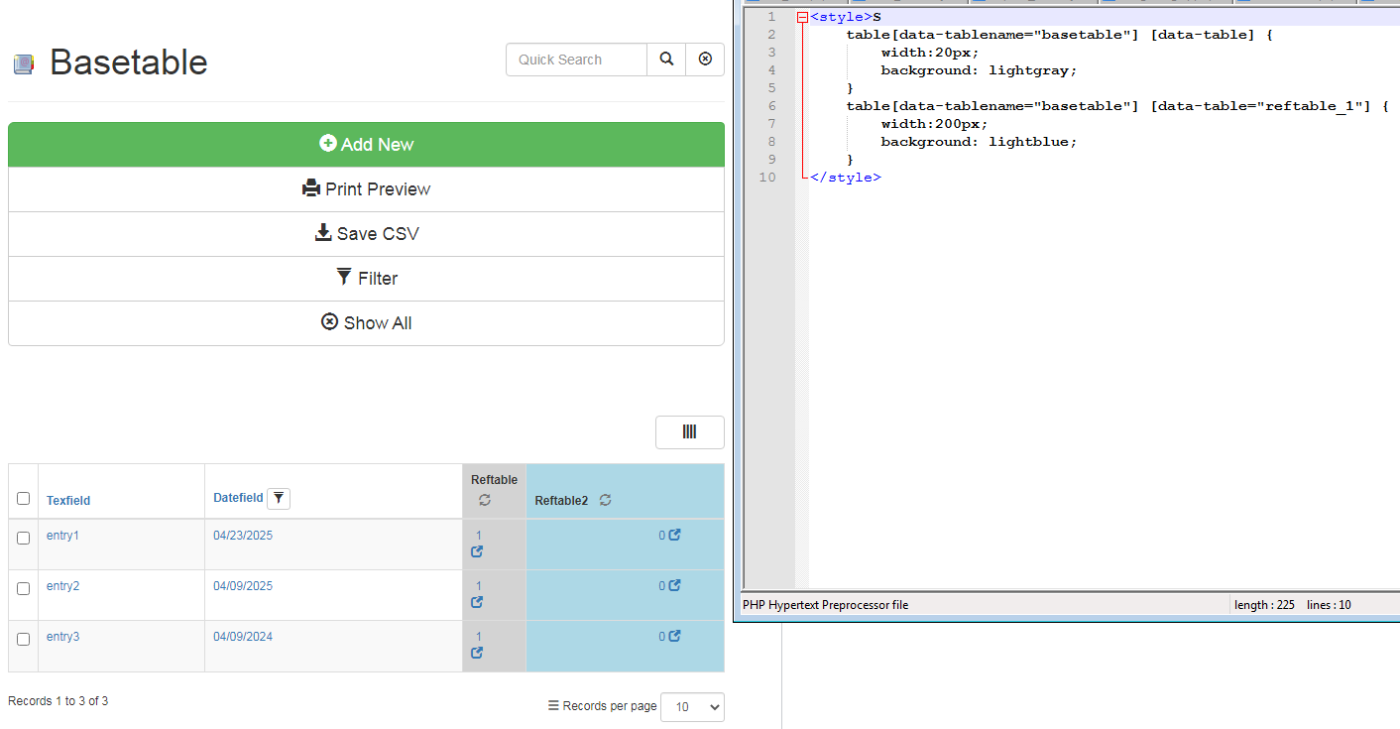
Task: Click the closing </style> tag in editor
Action: pyautogui.click(x=845, y=177)
